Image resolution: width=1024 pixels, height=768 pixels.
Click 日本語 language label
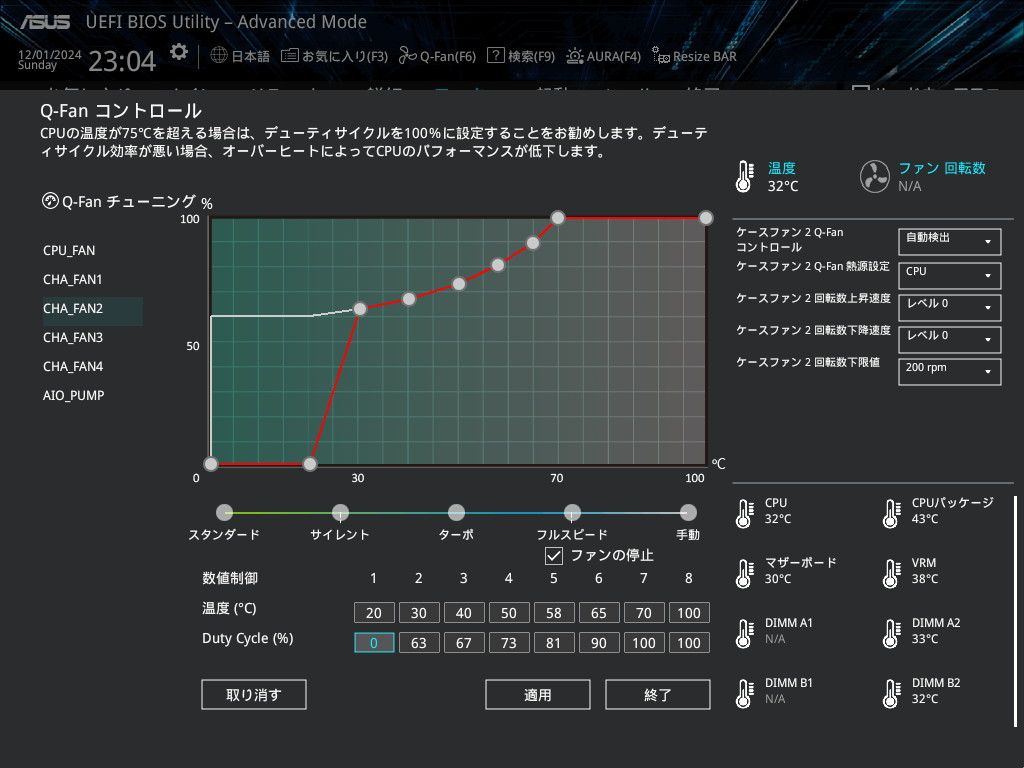[x=251, y=56]
